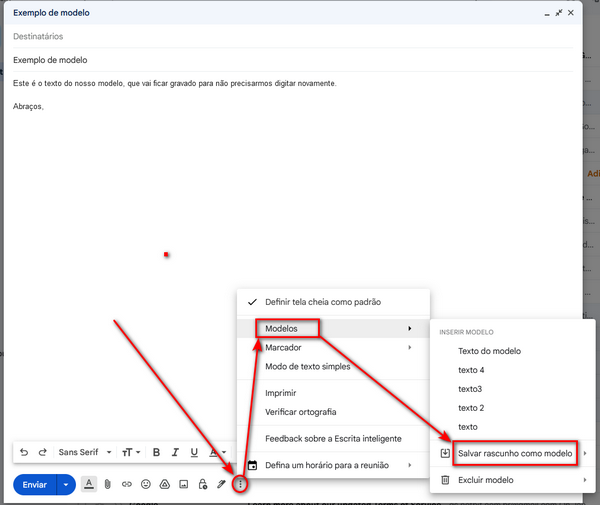Click the attach files paperclip icon
The height and width of the screenshot is (505, 600).
(108, 484)
